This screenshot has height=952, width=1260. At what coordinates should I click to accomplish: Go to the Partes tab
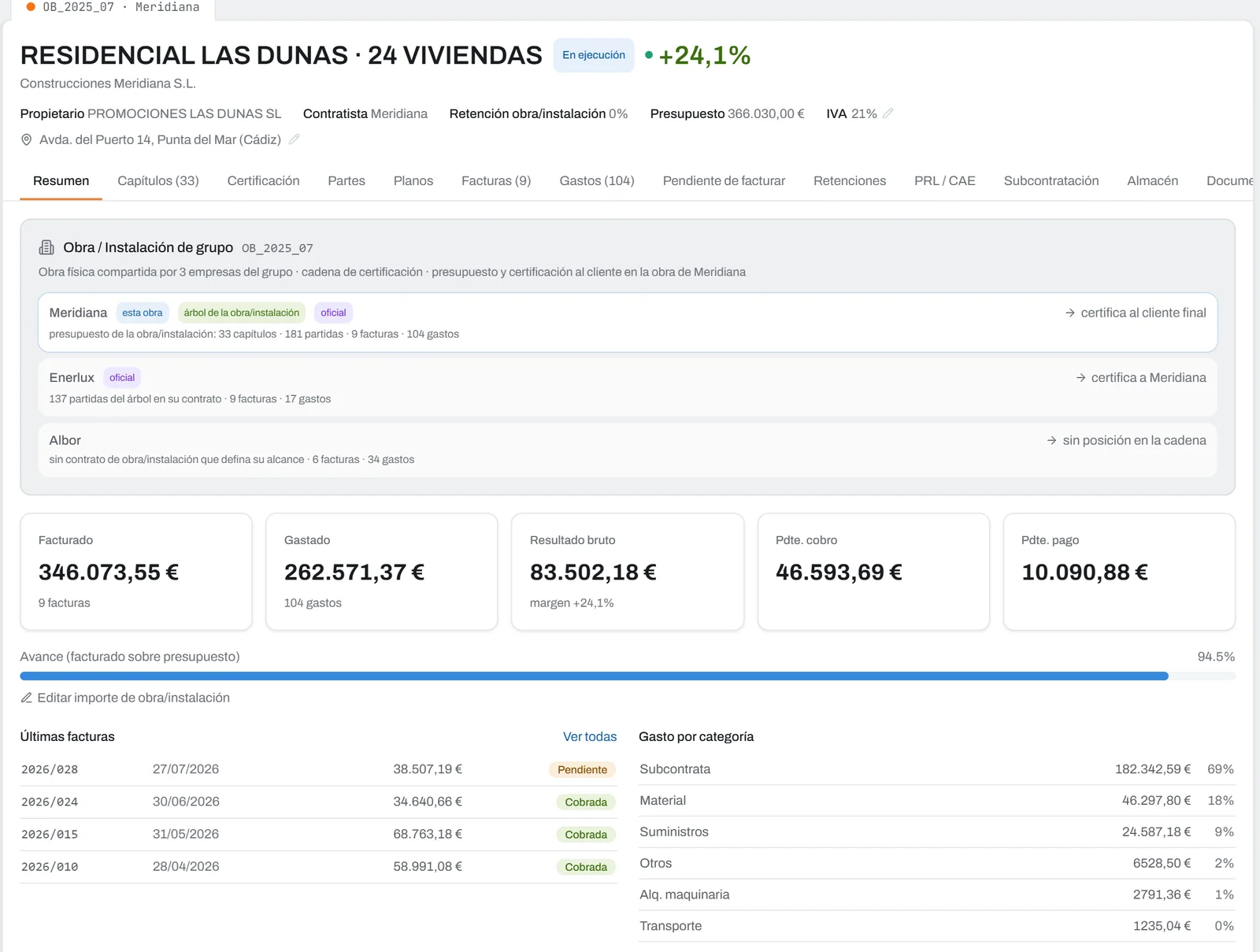coord(346,181)
